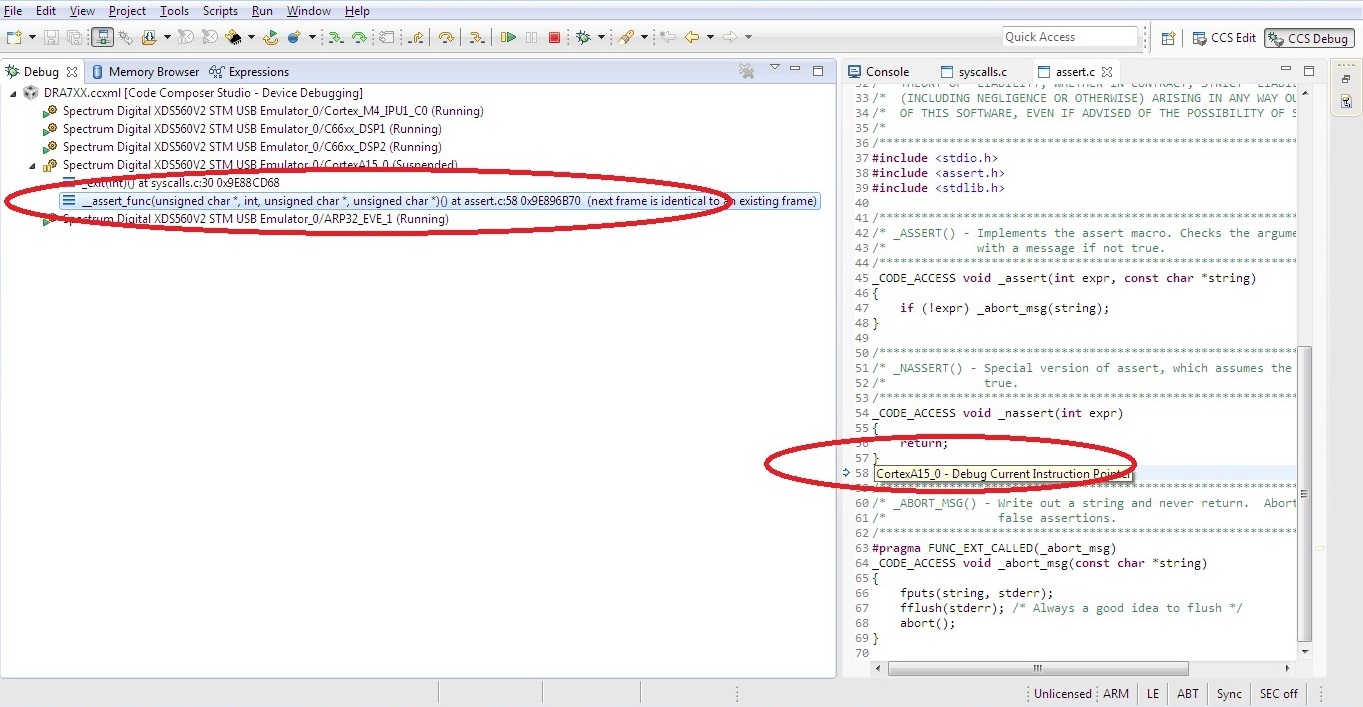This screenshot has width=1363, height=707.
Task: Click the Step Into toolbar icon
Action: tap(336, 38)
